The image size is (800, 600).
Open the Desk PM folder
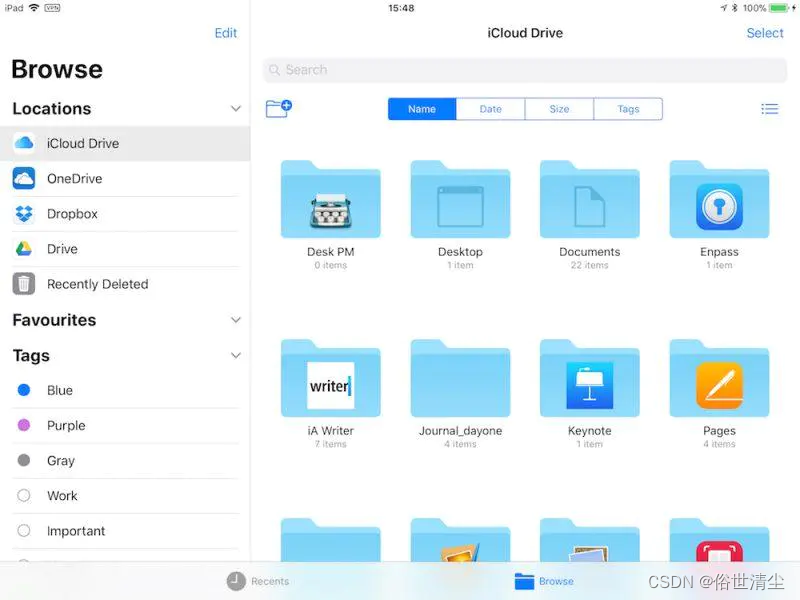click(x=331, y=199)
